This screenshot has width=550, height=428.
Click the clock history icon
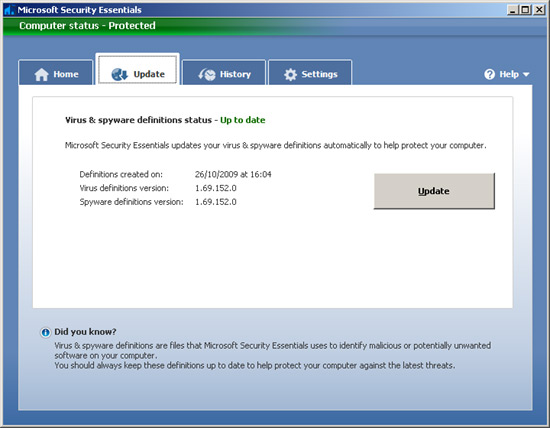pos(207,74)
